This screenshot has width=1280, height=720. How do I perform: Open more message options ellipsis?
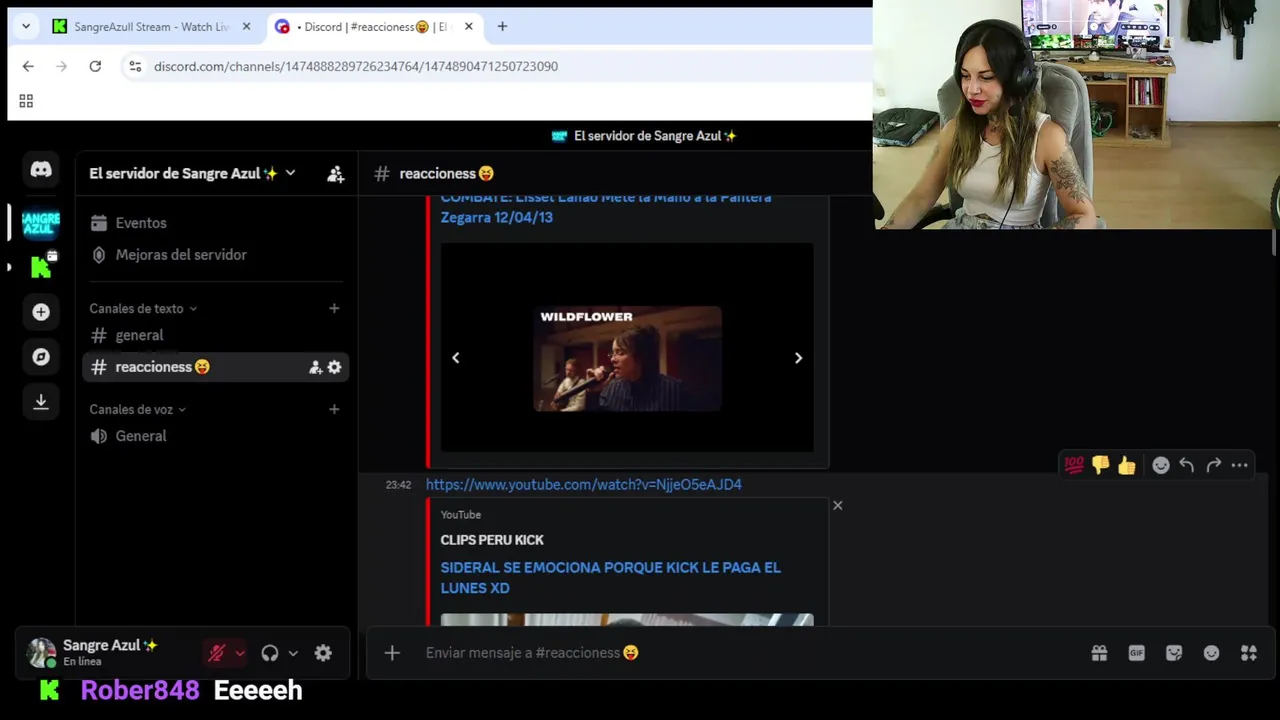tap(1240, 465)
